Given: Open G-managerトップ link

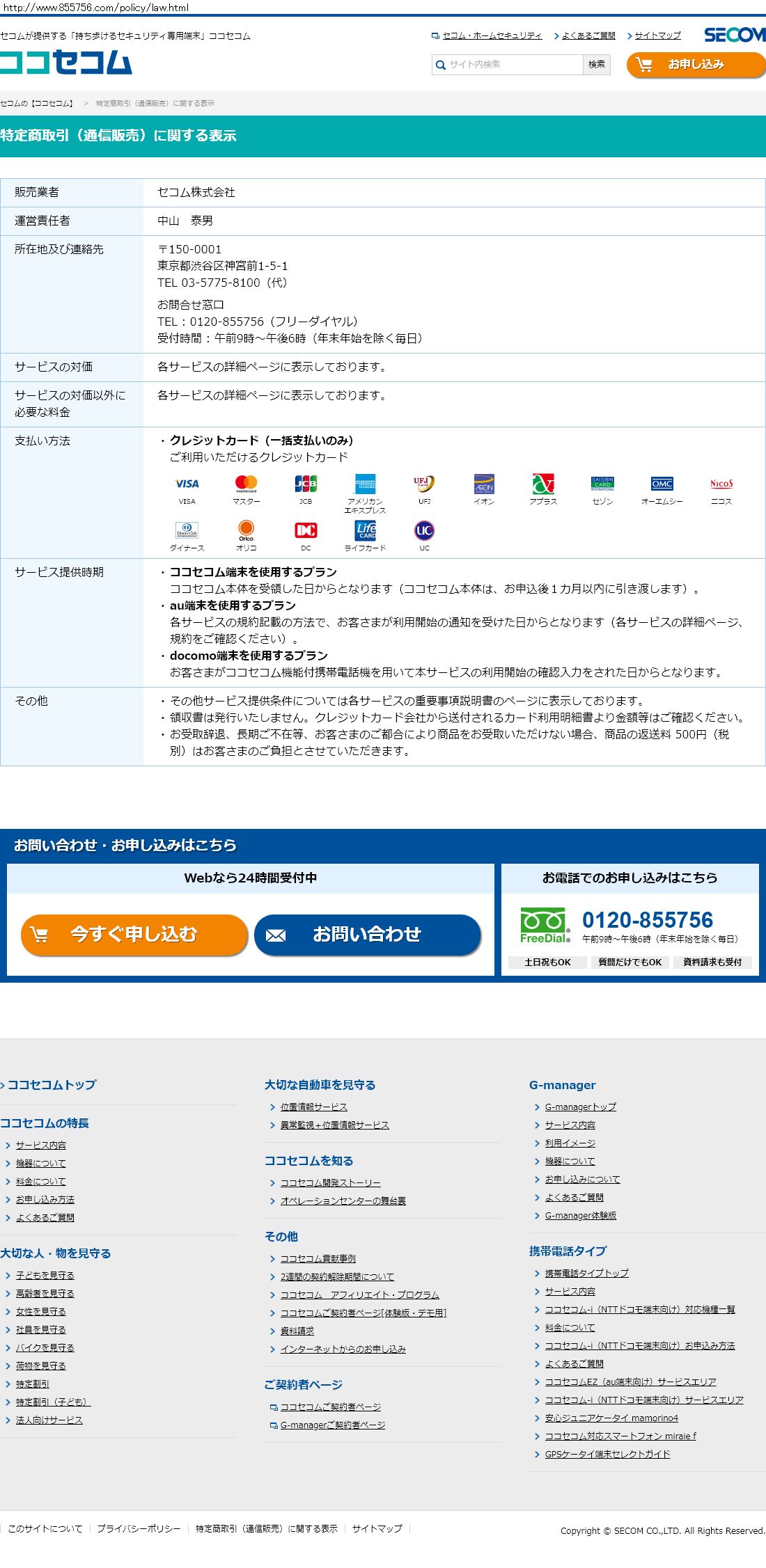Looking at the screenshot, I should [x=580, y=1107].
